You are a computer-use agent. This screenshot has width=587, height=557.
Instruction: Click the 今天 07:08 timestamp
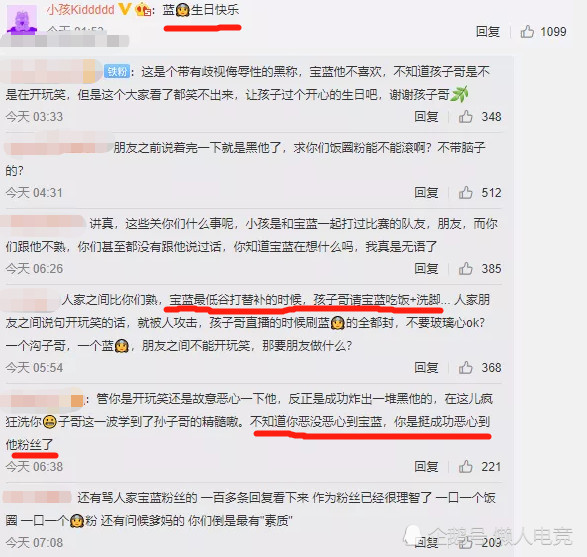pos(34,543)
